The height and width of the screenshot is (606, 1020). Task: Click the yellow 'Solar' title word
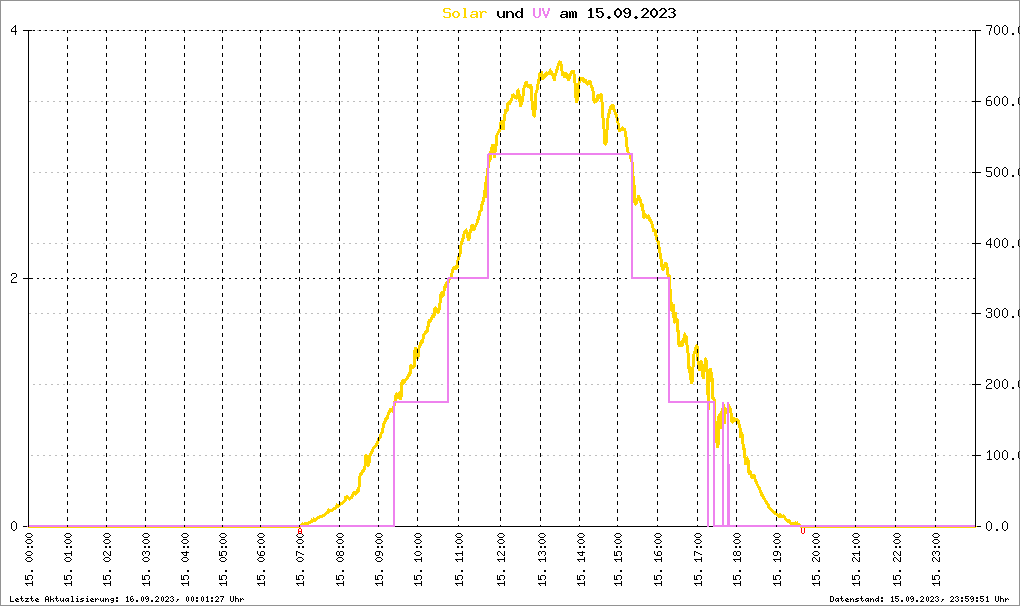[x=464, y=13]
